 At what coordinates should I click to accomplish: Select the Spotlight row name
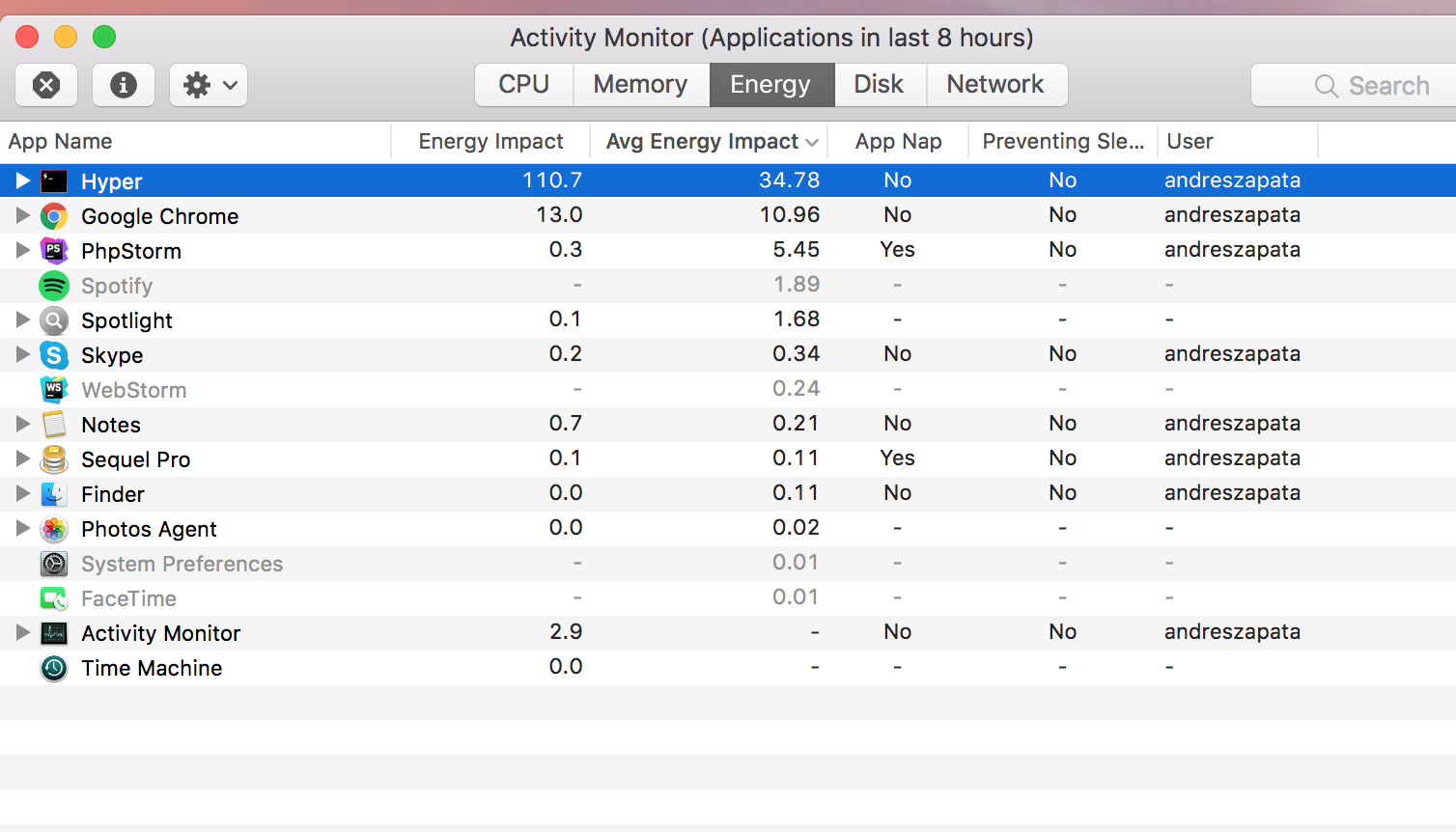click(126, 320)
